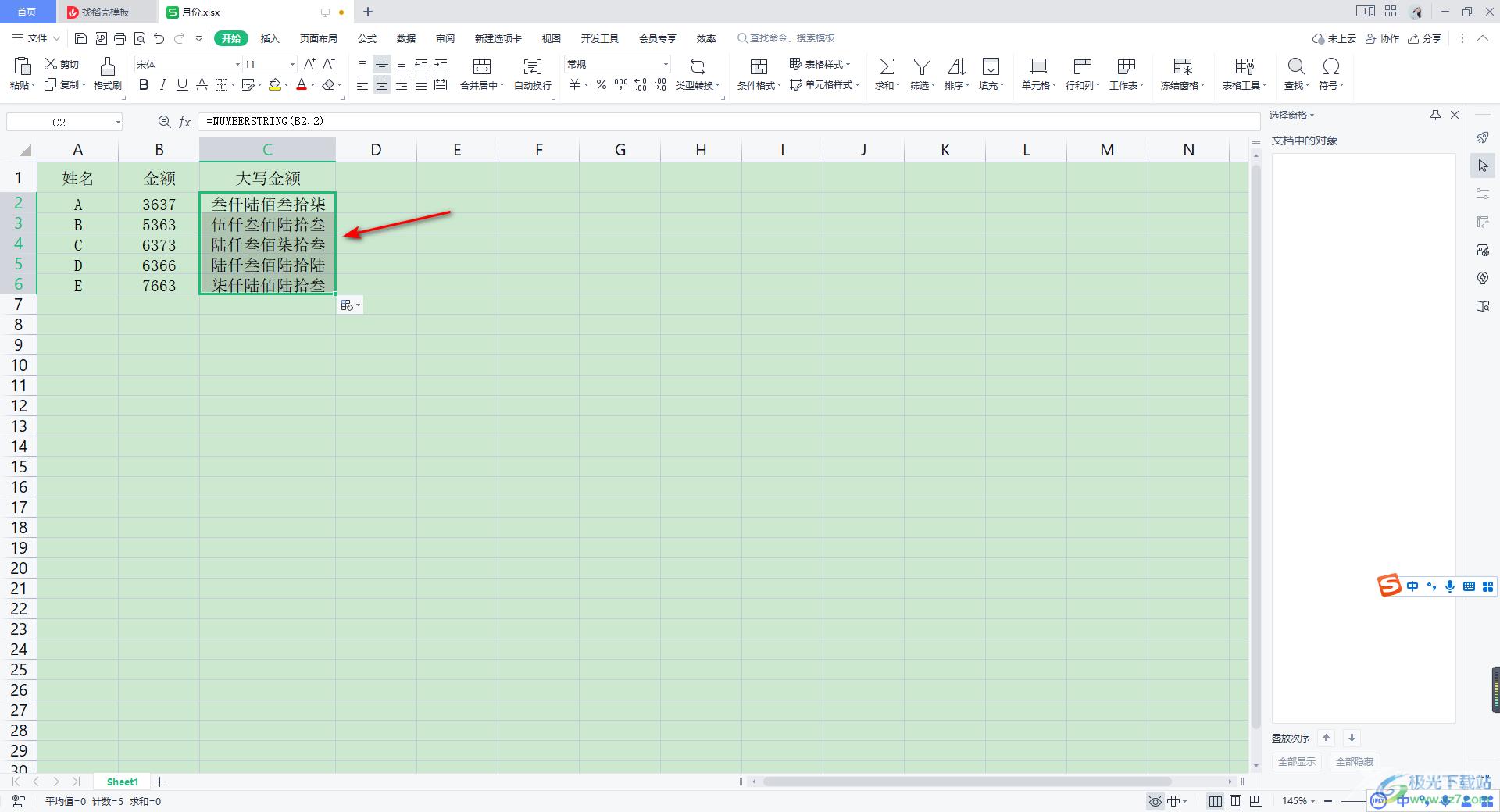Click the Find (查找) magnifier icon

pos(1296,66)
